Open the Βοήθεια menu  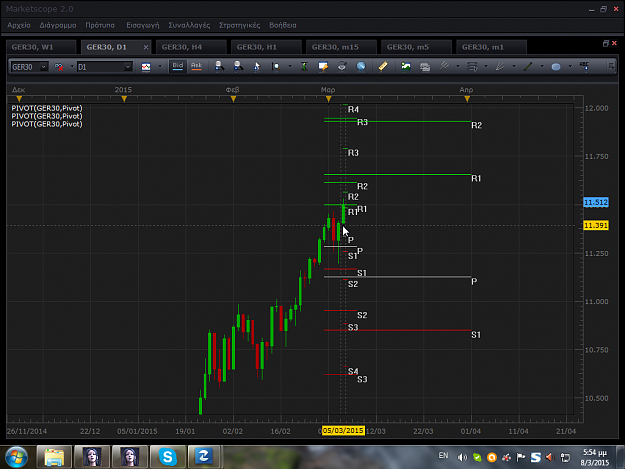pos(283,25)
